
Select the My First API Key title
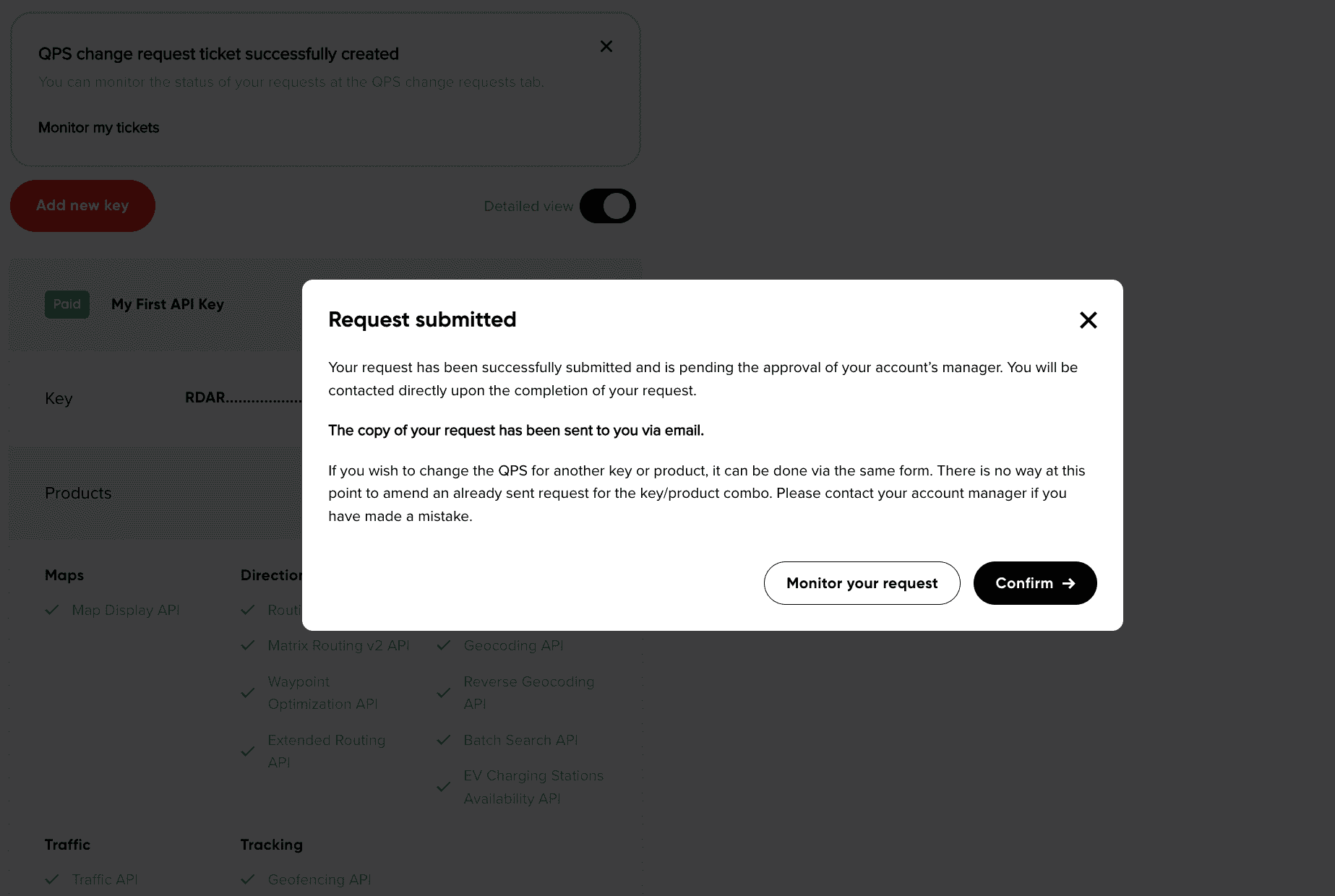tap(168, 304)
